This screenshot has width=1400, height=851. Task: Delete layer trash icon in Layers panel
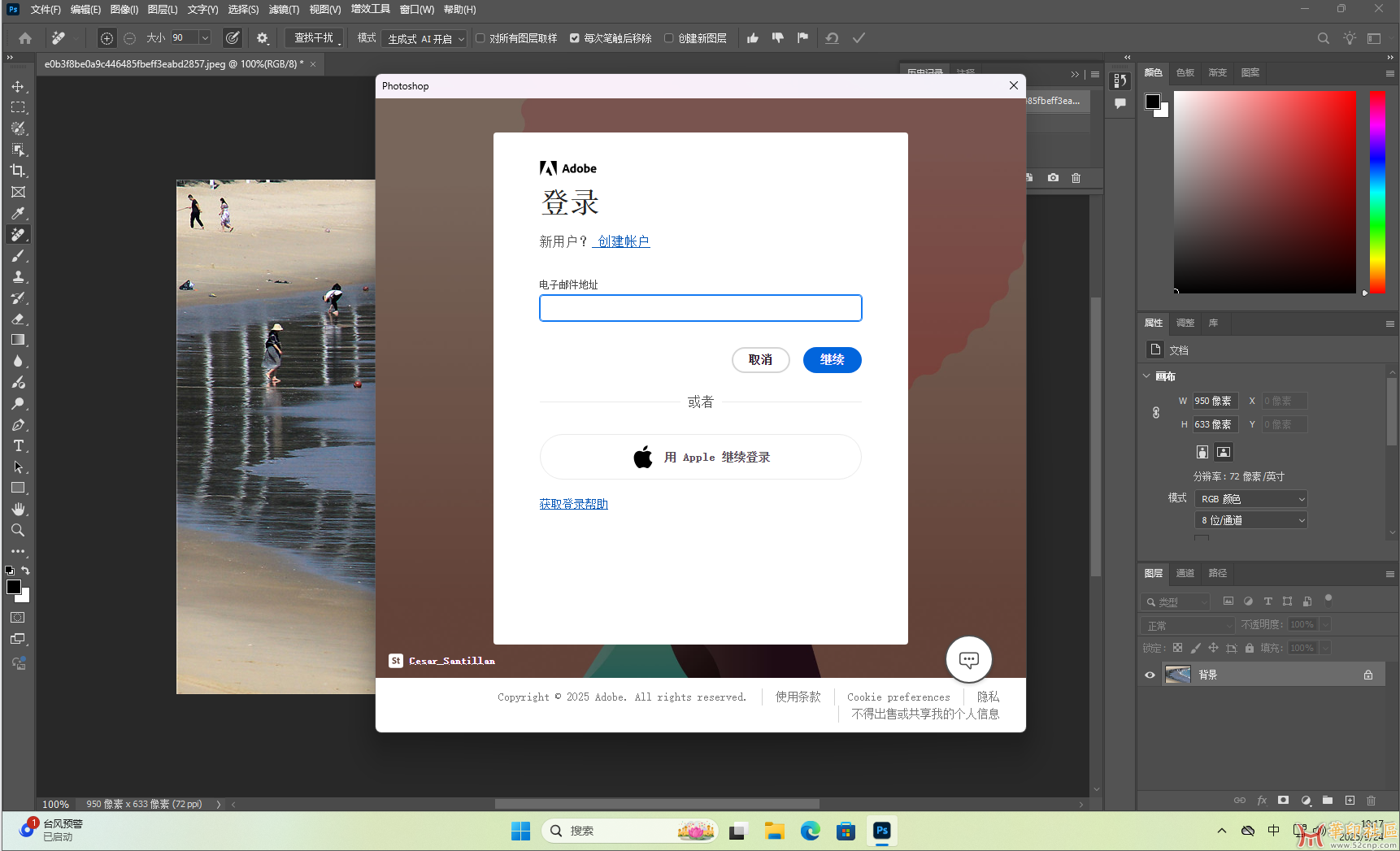point(1372,801)
